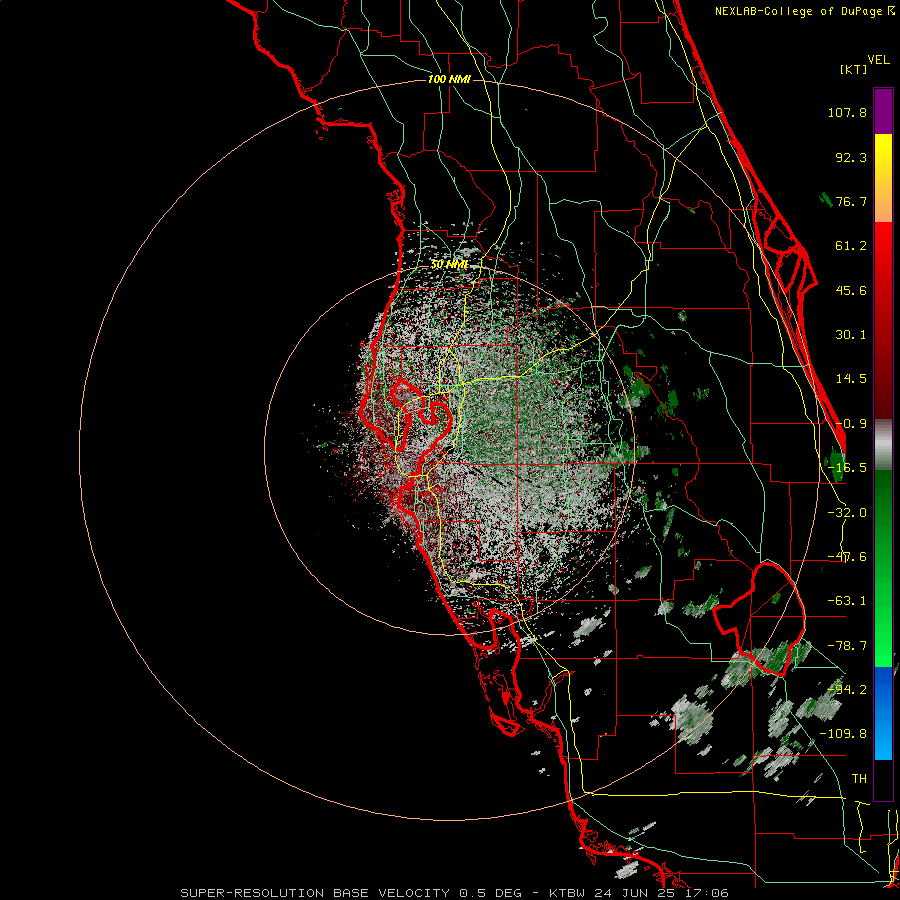Click the -32.0 scale value
The height and width of the screenshot is (900, 900).
[847, 513]
